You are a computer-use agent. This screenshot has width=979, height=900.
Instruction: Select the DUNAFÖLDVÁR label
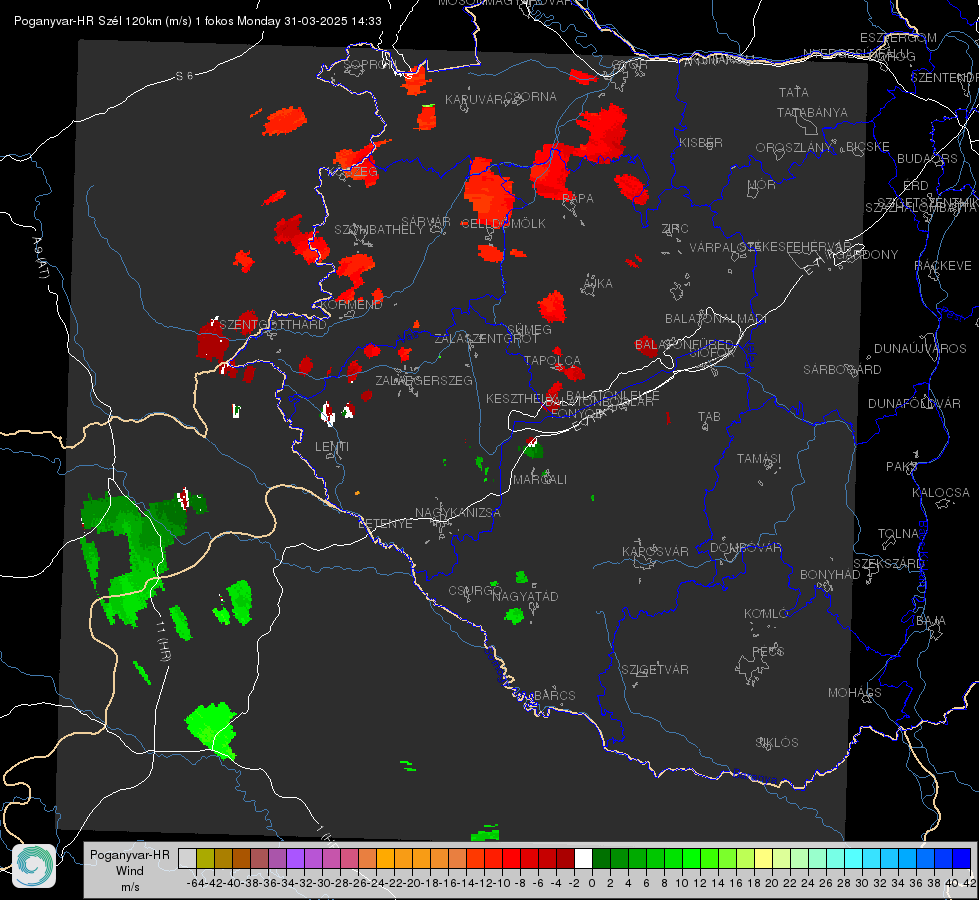pyautogui.click(x=914, y=403)
